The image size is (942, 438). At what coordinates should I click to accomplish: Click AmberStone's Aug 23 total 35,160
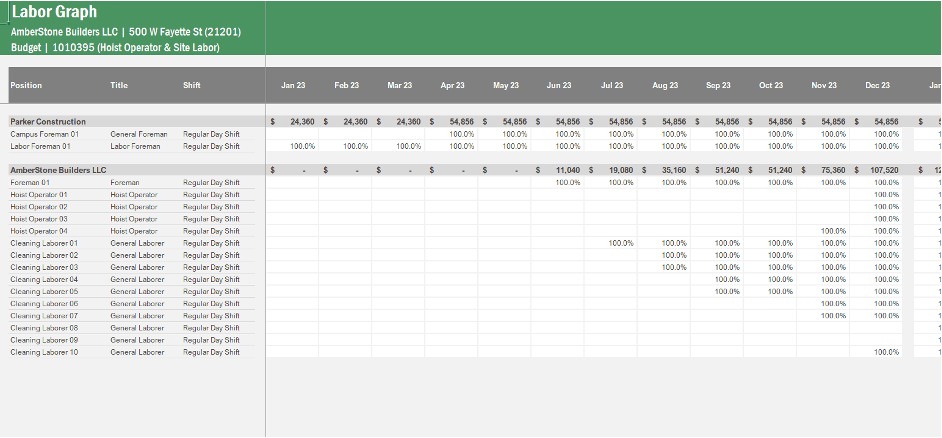[675, 170]
